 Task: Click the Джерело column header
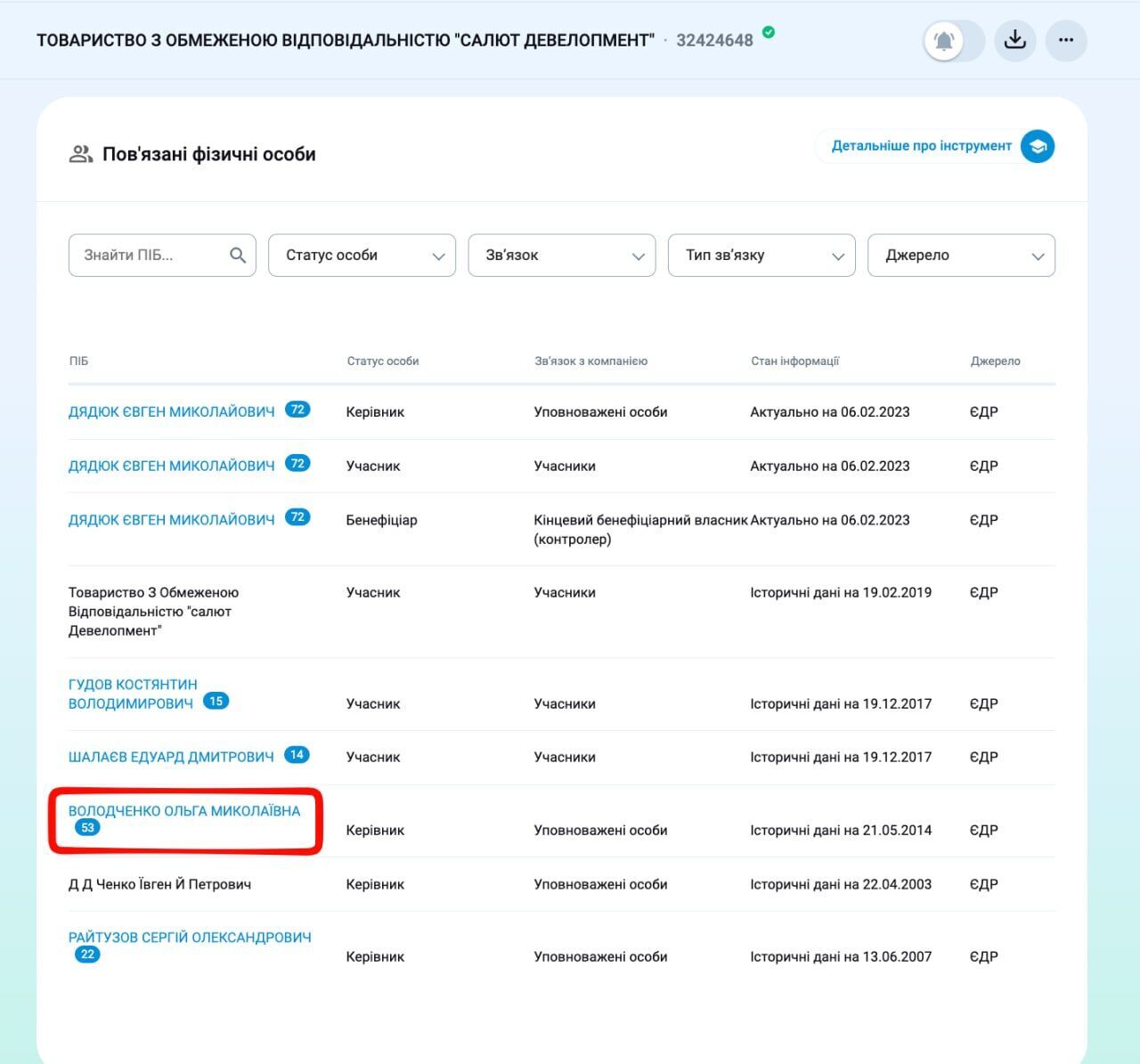tap(996, 361)
